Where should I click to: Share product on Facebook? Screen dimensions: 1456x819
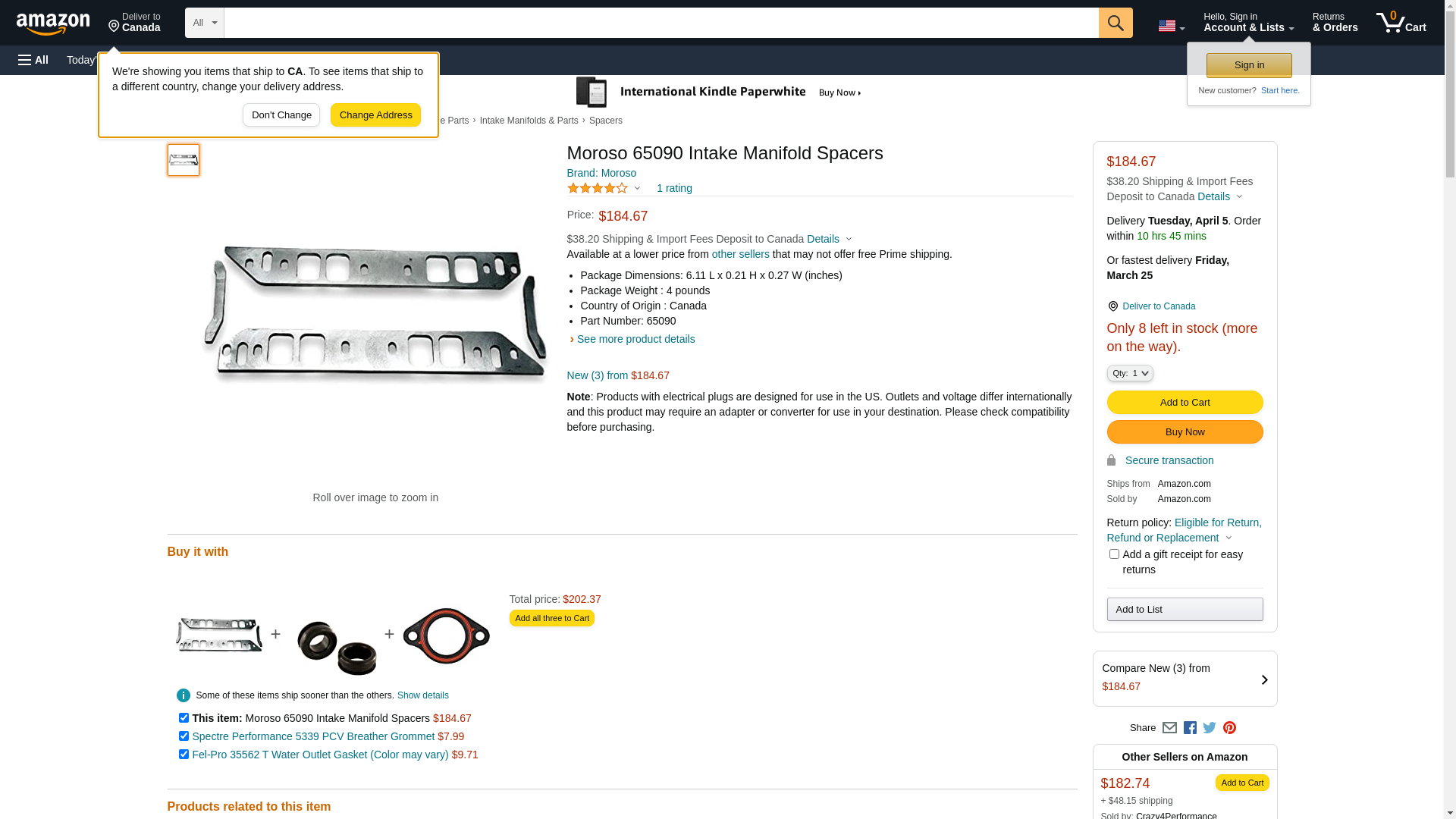coord(1190,728)
